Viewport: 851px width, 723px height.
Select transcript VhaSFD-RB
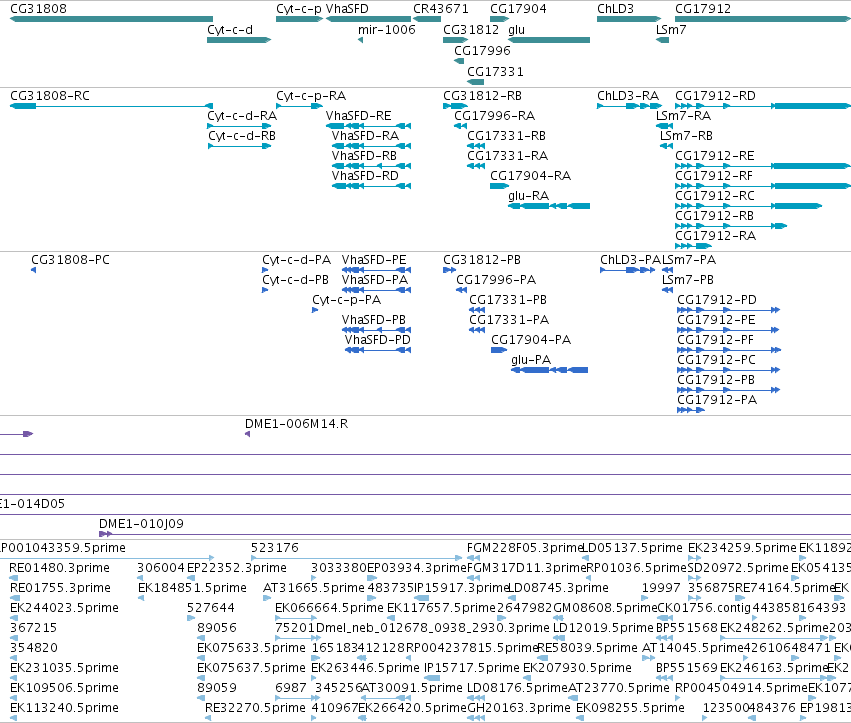(x=371, y=166)
